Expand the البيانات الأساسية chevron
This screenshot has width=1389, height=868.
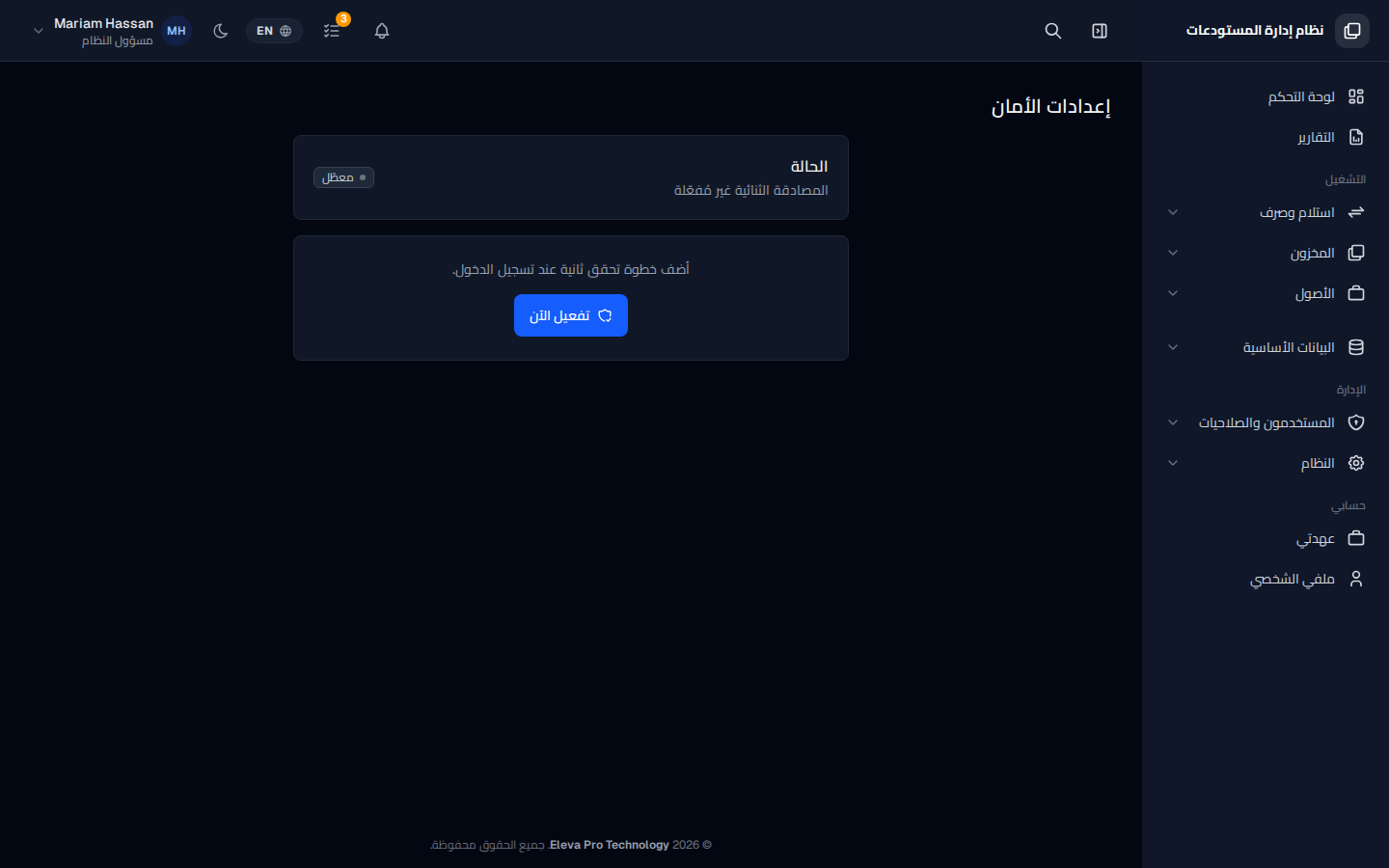click(1173, 347)
